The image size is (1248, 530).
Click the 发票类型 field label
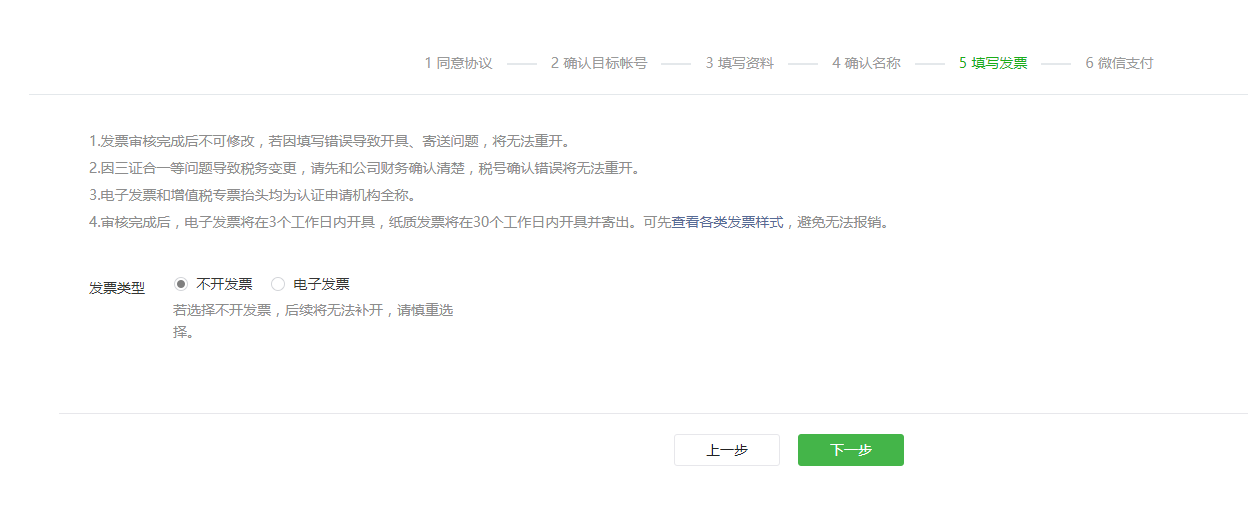coord(117,288)
